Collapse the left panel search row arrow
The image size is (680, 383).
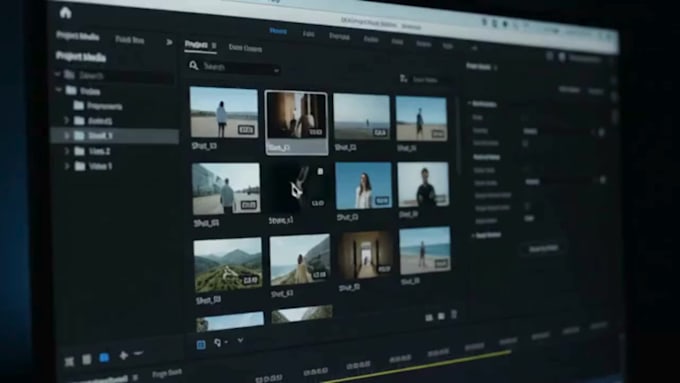point(58,74)
